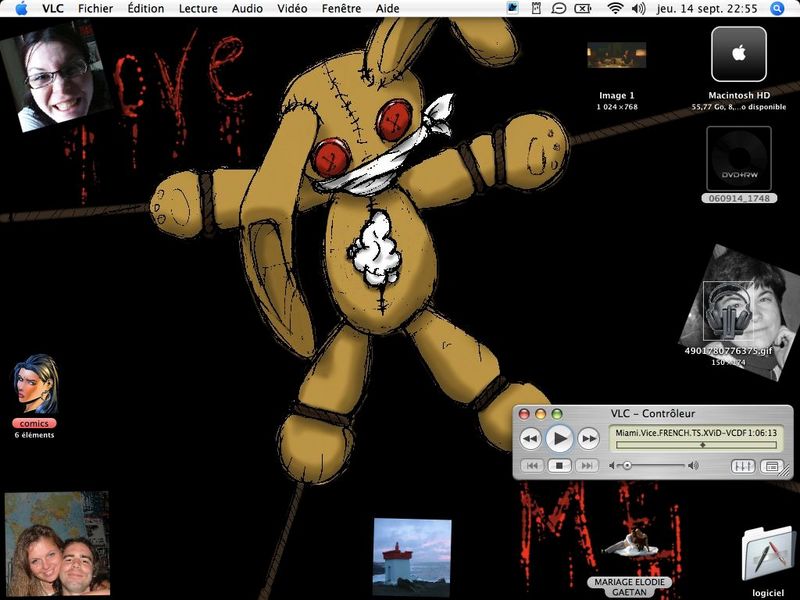Viewport: 800px width, 600px height.
Task: Select the comics folder icon
Action: click(x=35, y=384)
